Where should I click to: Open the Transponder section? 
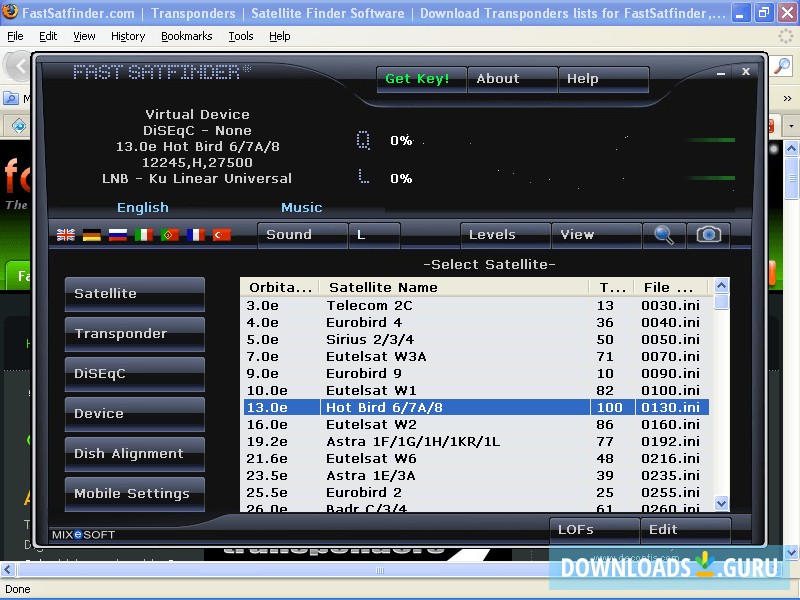(135, 334)
